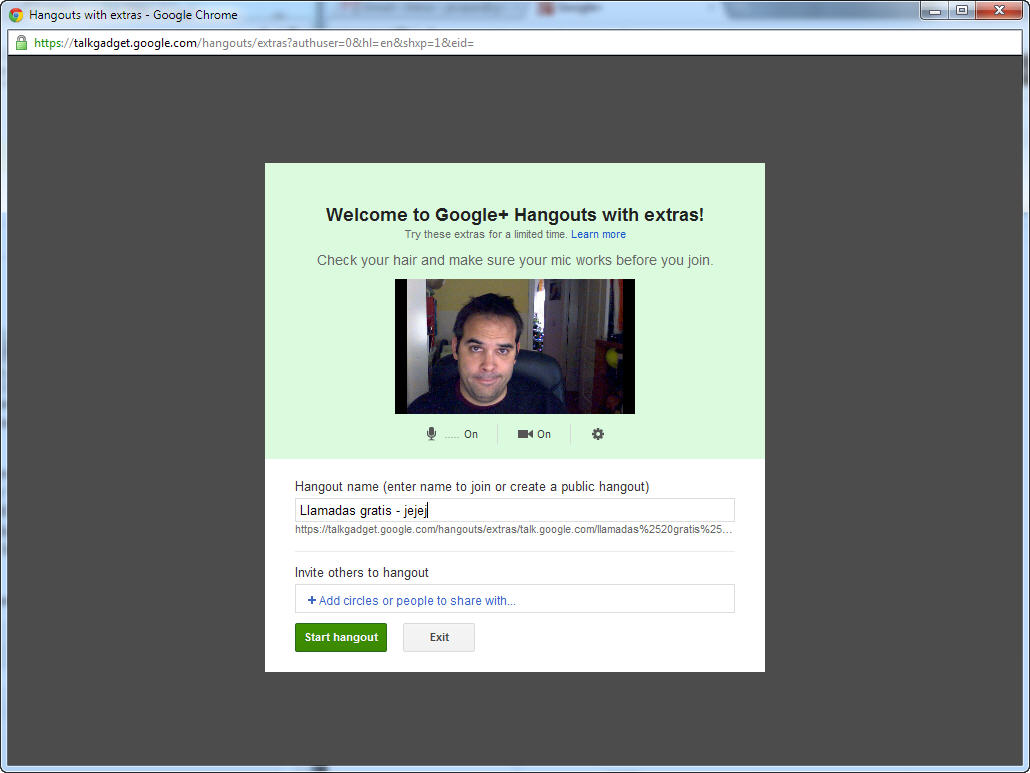Click the microphone icon
Screen dimensions: 1030x773
click(x=431, y=434)
